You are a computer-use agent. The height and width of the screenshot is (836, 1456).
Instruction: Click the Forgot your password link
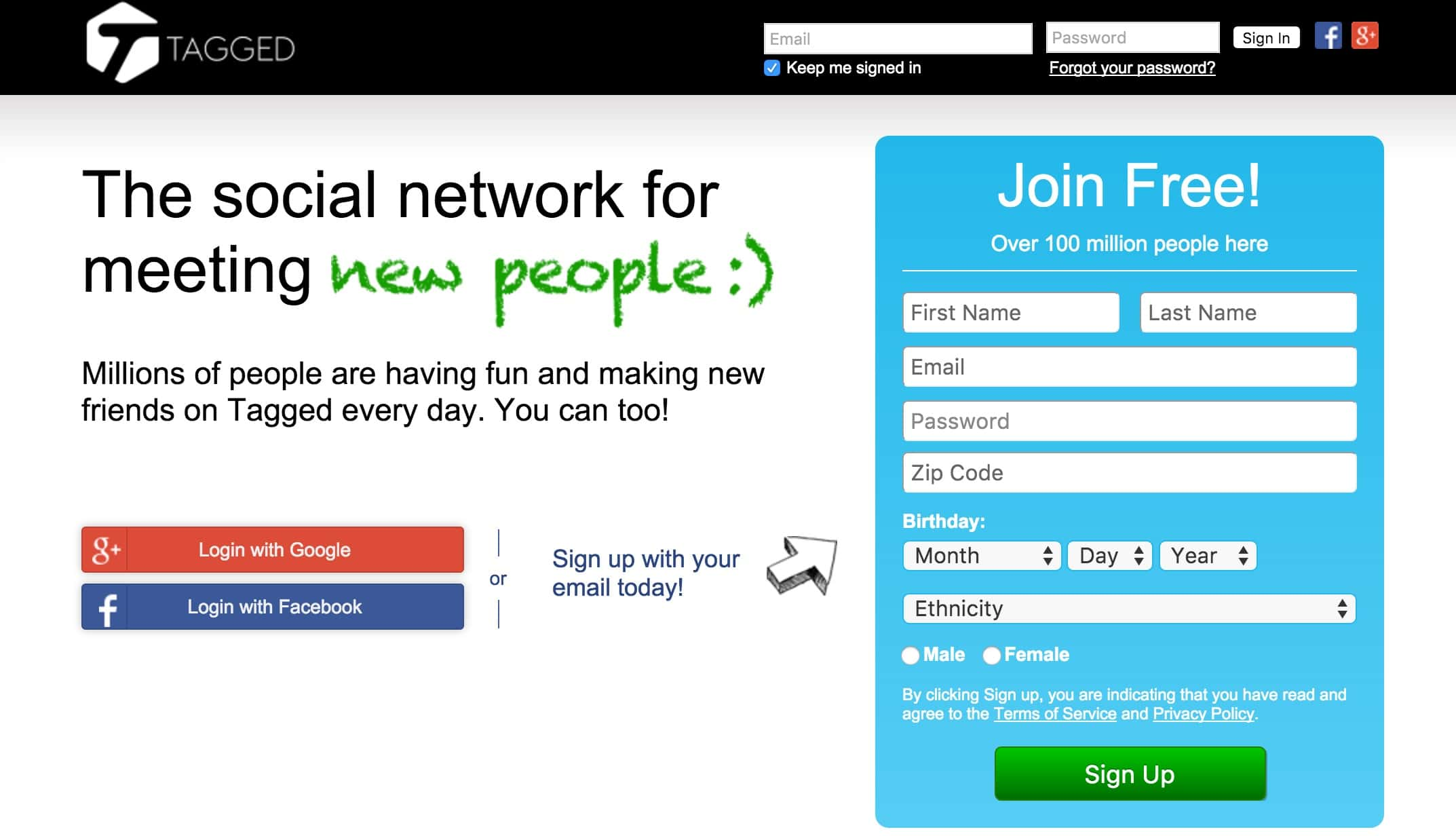[x=1130, y=67]
